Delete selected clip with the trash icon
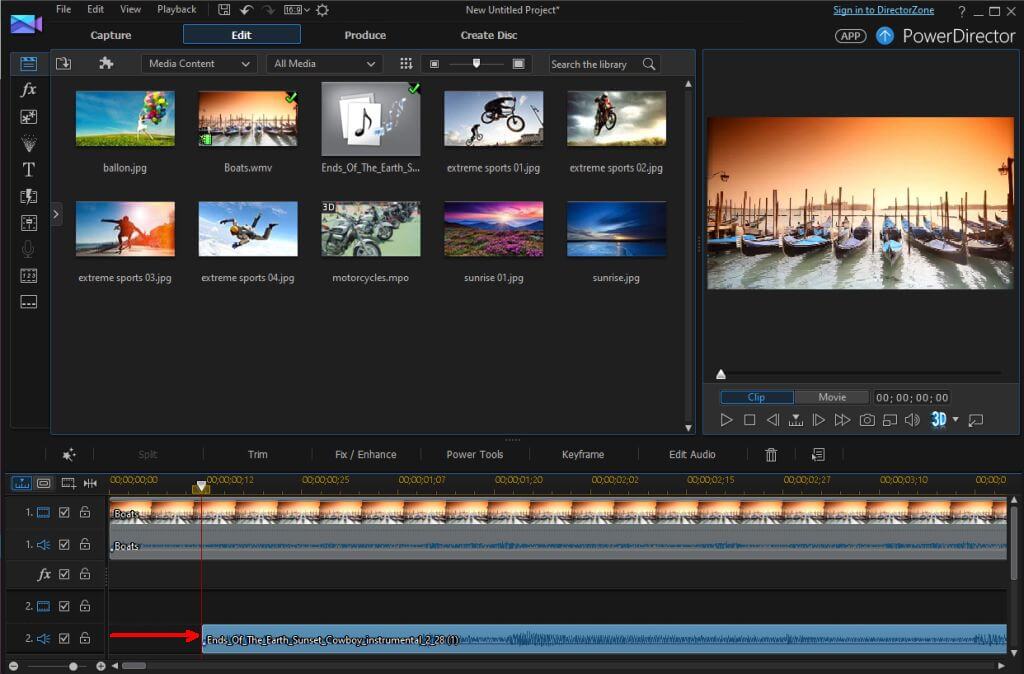 [771, 455]
